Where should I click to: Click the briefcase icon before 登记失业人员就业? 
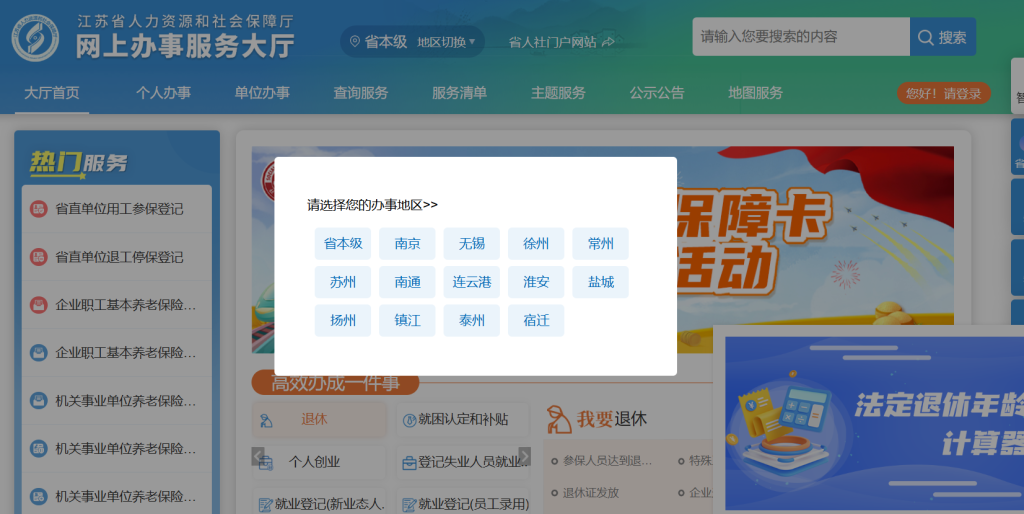(409, 463)
